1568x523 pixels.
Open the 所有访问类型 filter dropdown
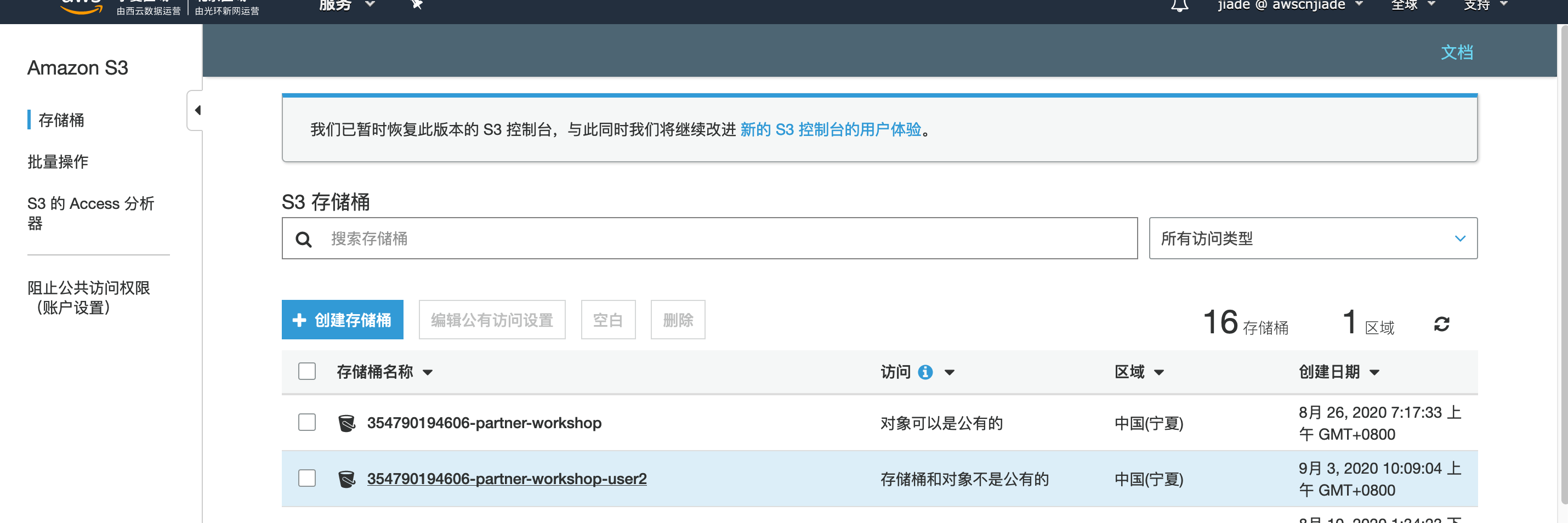(1313, 238)
